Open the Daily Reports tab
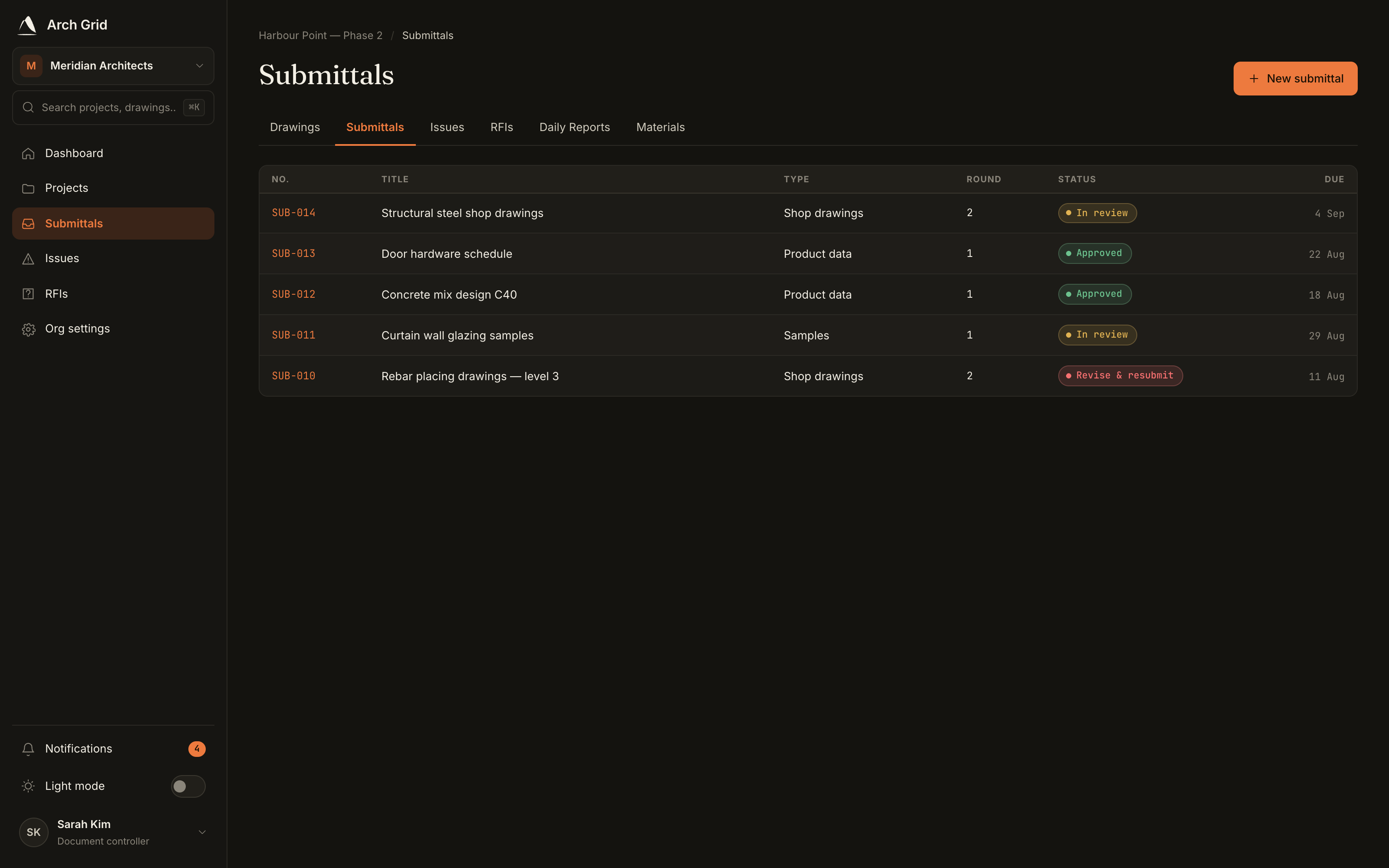The width and height of the screenshot is (1389, 868). [x=575, y=128]
